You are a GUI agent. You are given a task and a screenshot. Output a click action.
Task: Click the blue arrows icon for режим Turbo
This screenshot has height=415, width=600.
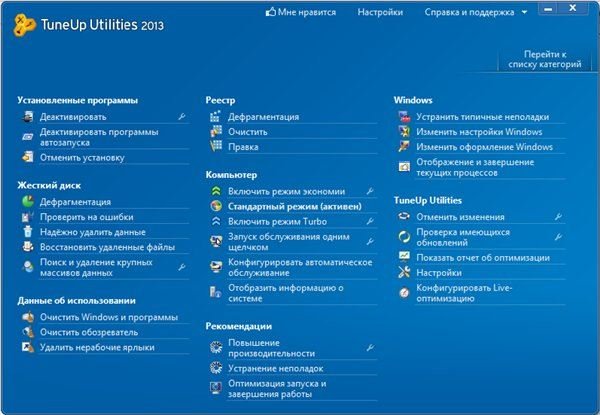(216, 221)
